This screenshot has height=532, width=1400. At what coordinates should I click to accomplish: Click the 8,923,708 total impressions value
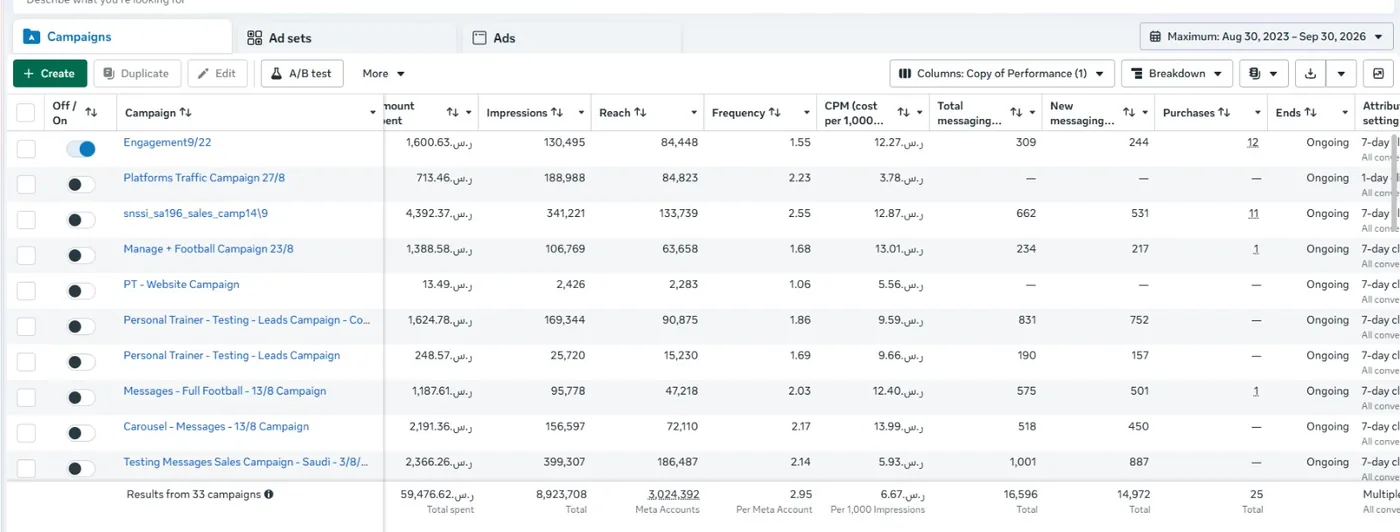(x=561, y=494)
